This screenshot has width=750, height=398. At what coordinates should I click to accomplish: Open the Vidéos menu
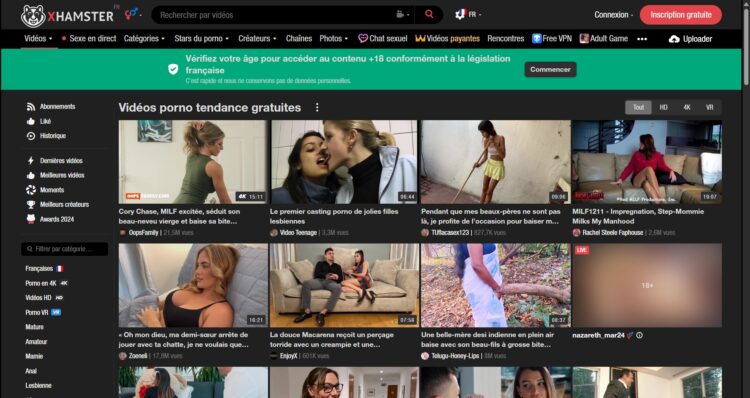tap(38, 38)
